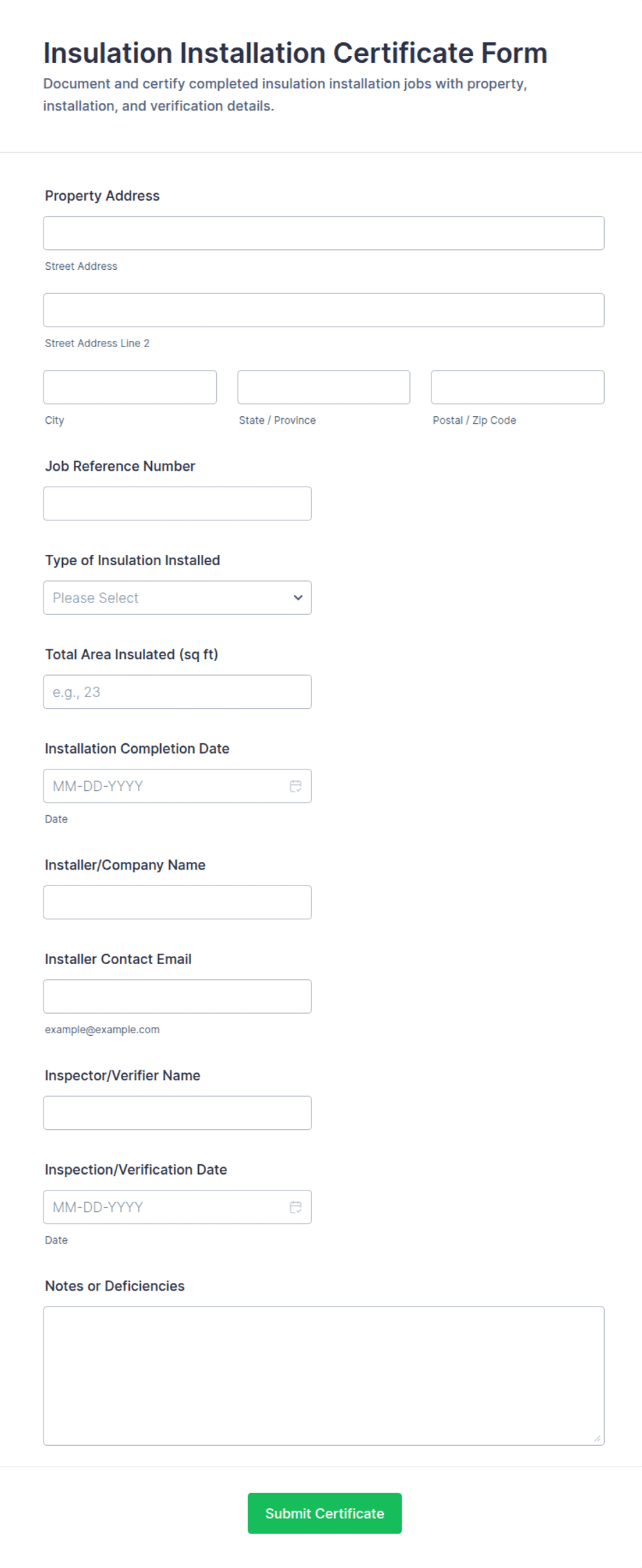Open the Inspection/Verification Date calendar icon
The width and height of the screenshot is (642, 1568).
pyautogui.click(x=295, y=1206)
